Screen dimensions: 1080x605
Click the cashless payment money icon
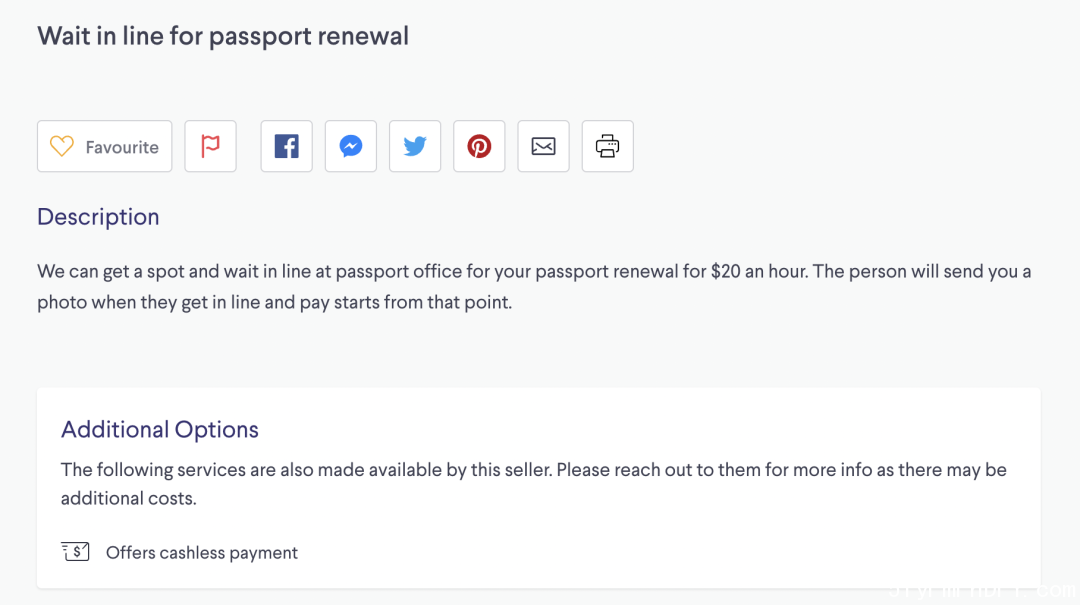[x=75, y=552]
